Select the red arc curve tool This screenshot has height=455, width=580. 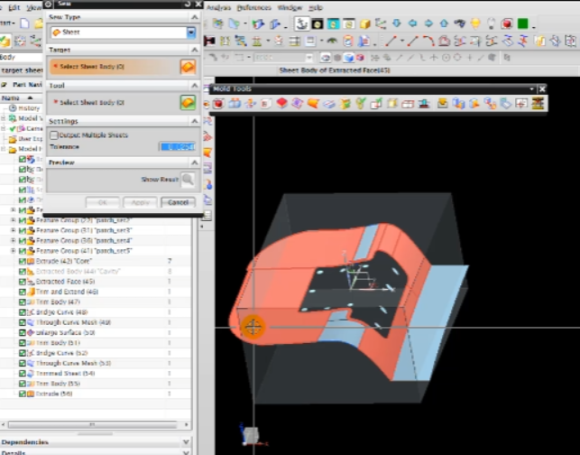point(428,41)
